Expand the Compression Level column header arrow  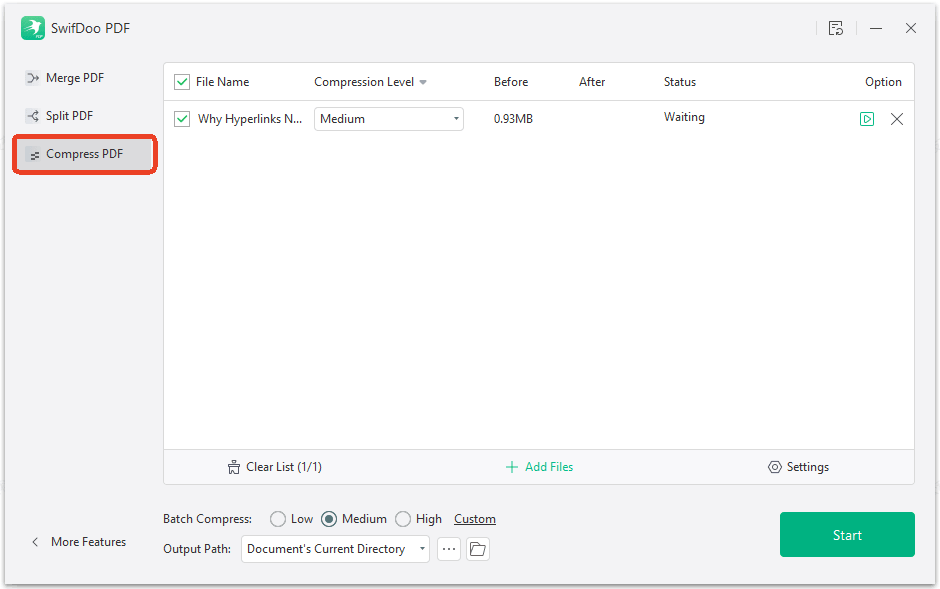pos(423,82)
